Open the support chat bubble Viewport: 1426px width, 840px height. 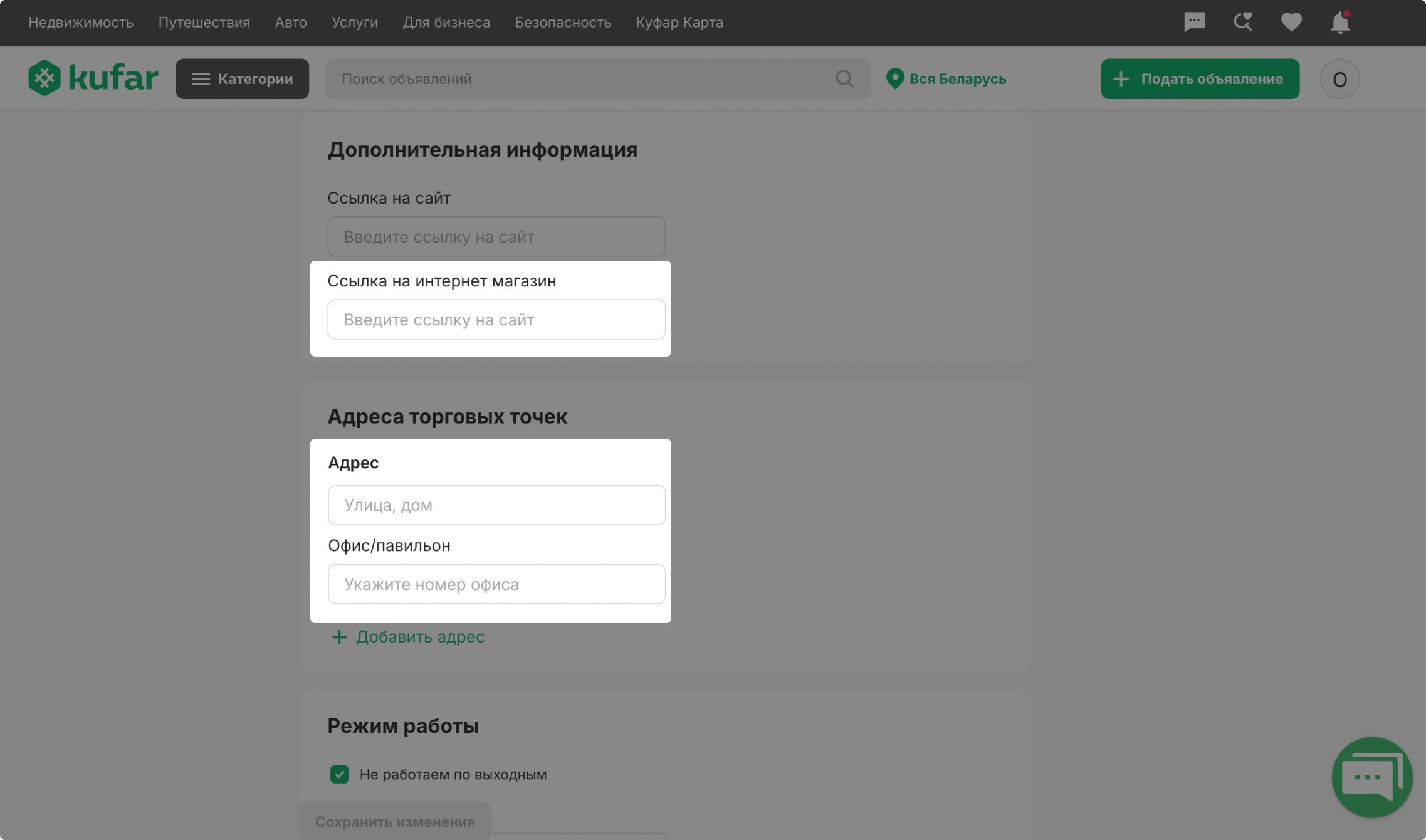[1371, 777]
